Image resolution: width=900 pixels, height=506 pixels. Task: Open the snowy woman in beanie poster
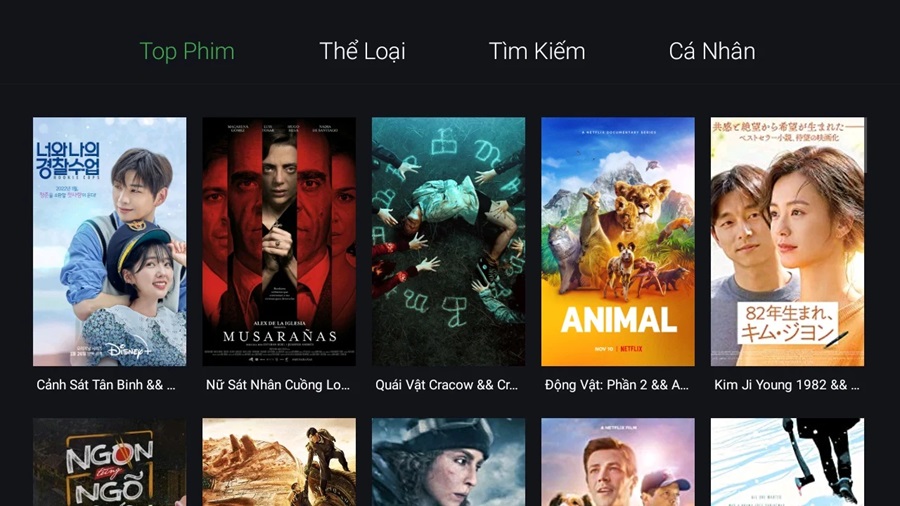(x=448, y=462)
